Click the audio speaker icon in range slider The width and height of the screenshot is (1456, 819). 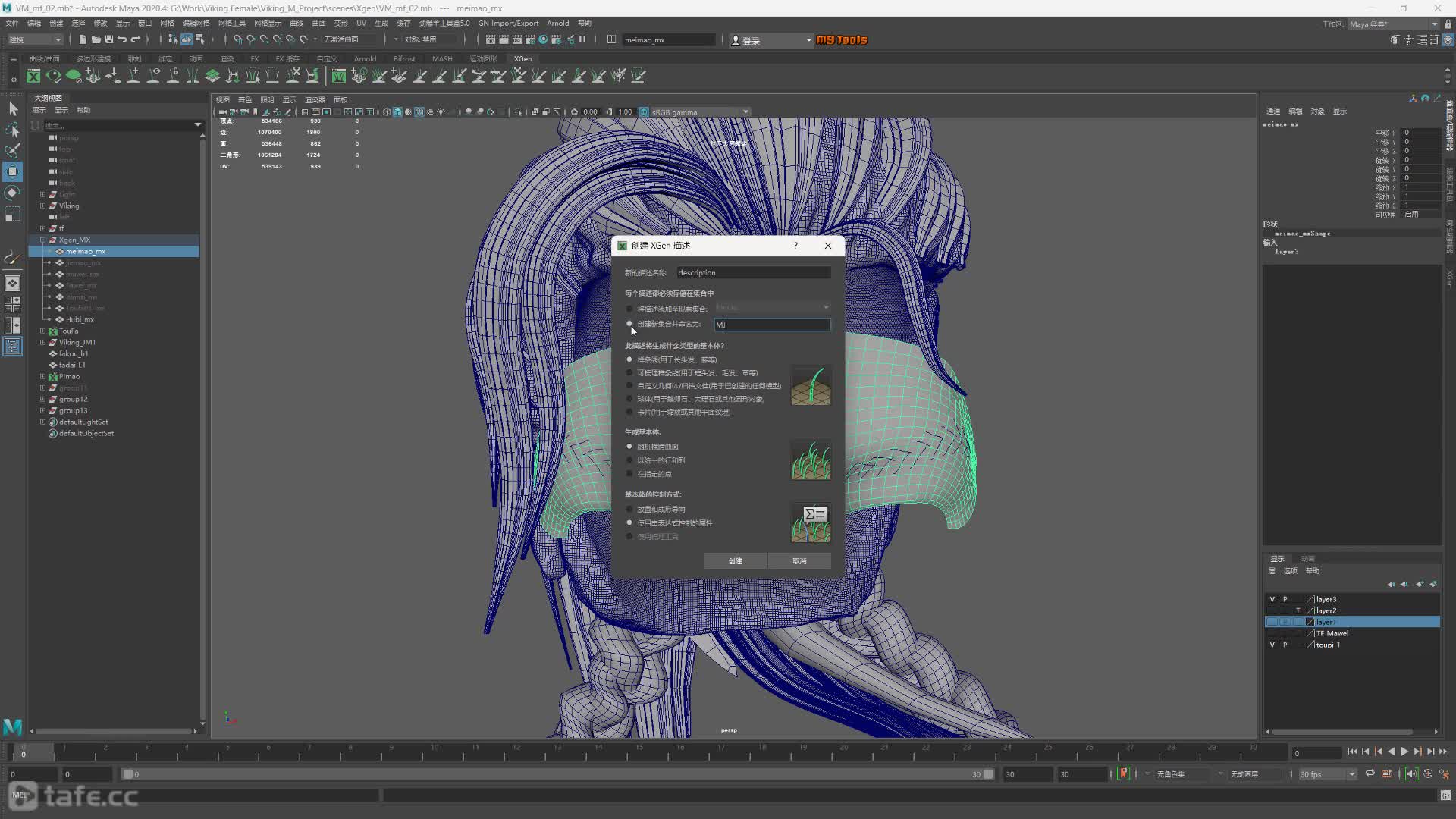tap(1411, 774)
